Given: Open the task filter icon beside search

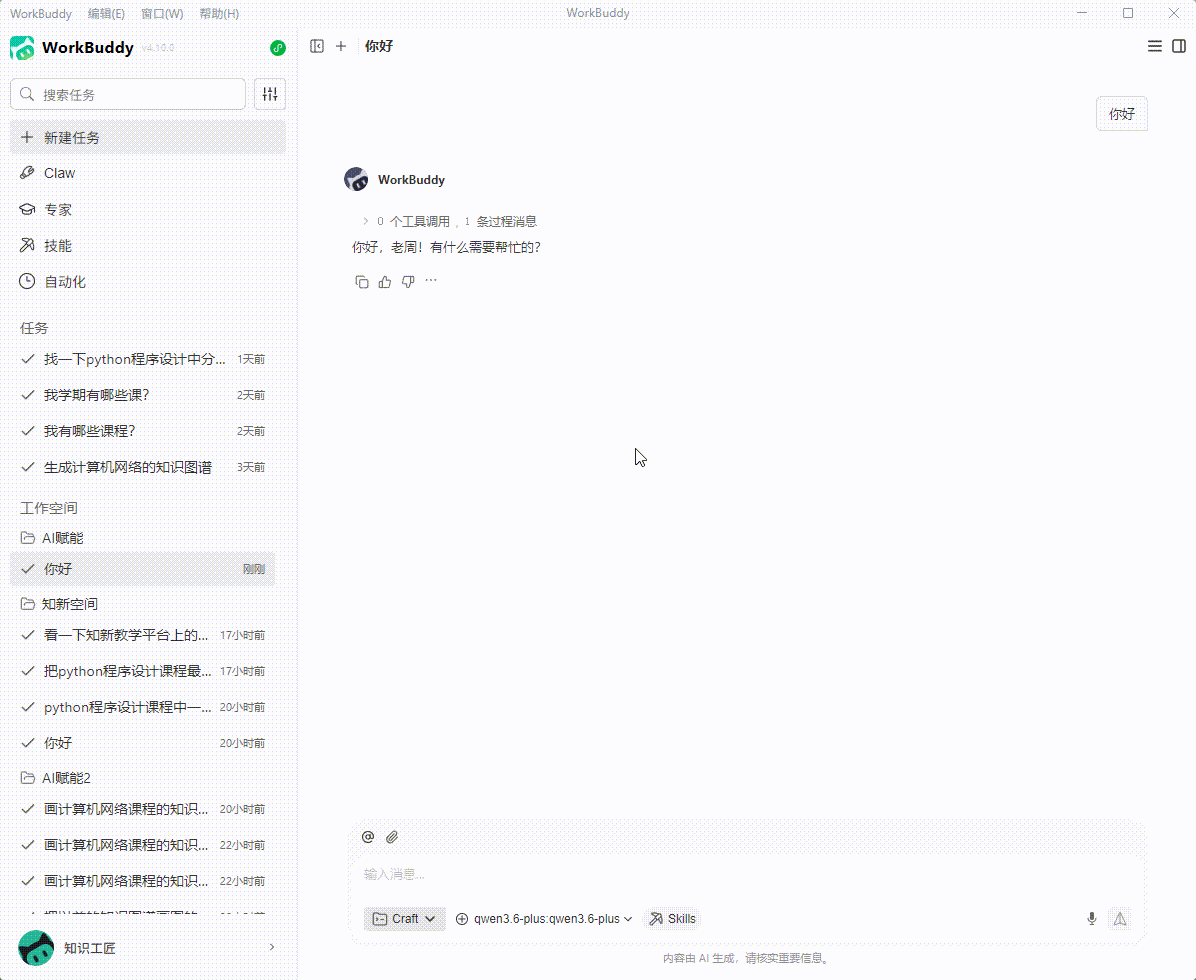Looking at the screenshot, I should tap(269, 93).
